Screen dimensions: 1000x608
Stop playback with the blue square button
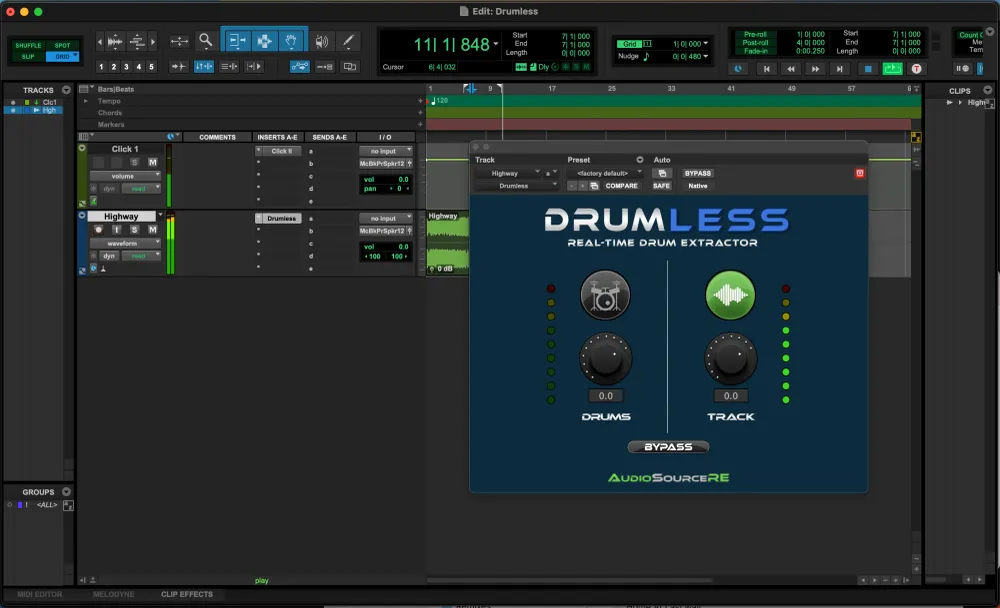[867, 69]
